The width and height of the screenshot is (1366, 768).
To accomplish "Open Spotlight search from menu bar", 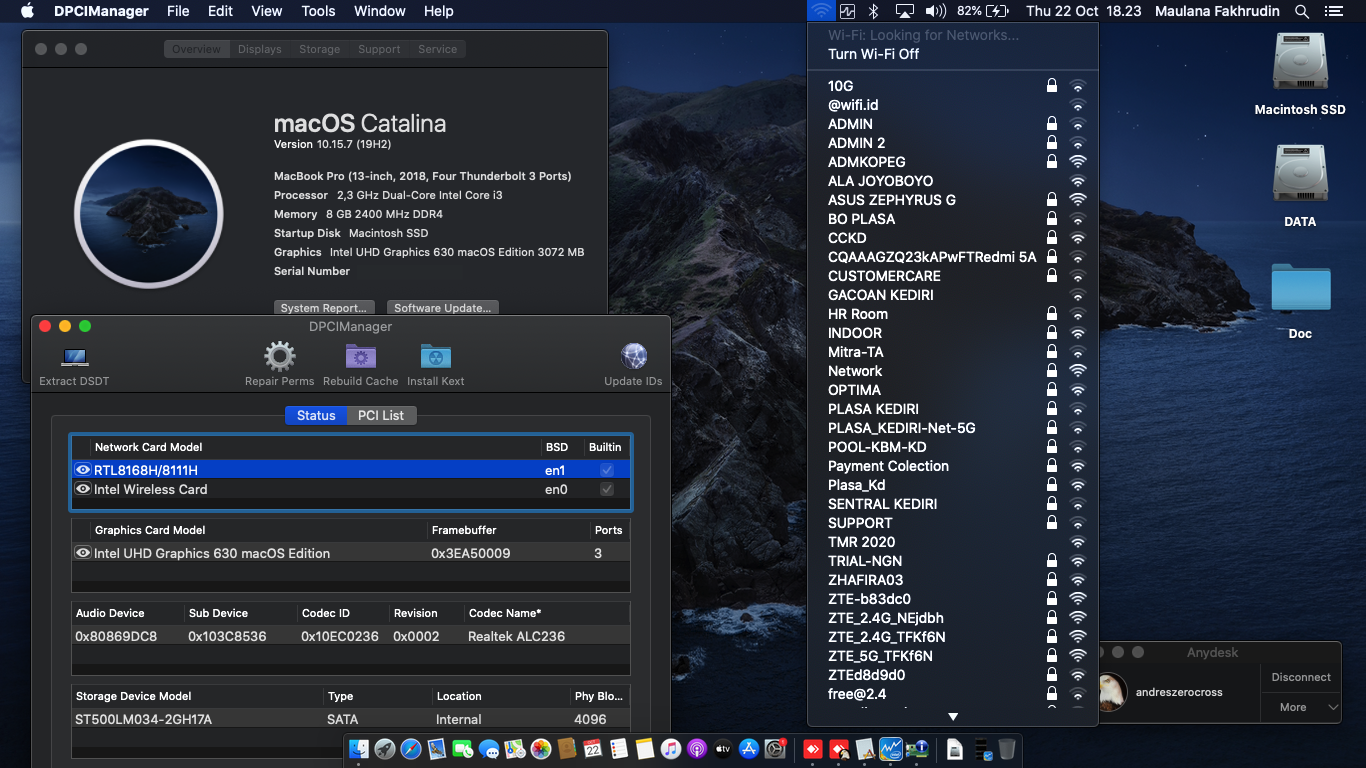I will [1304, 11].
